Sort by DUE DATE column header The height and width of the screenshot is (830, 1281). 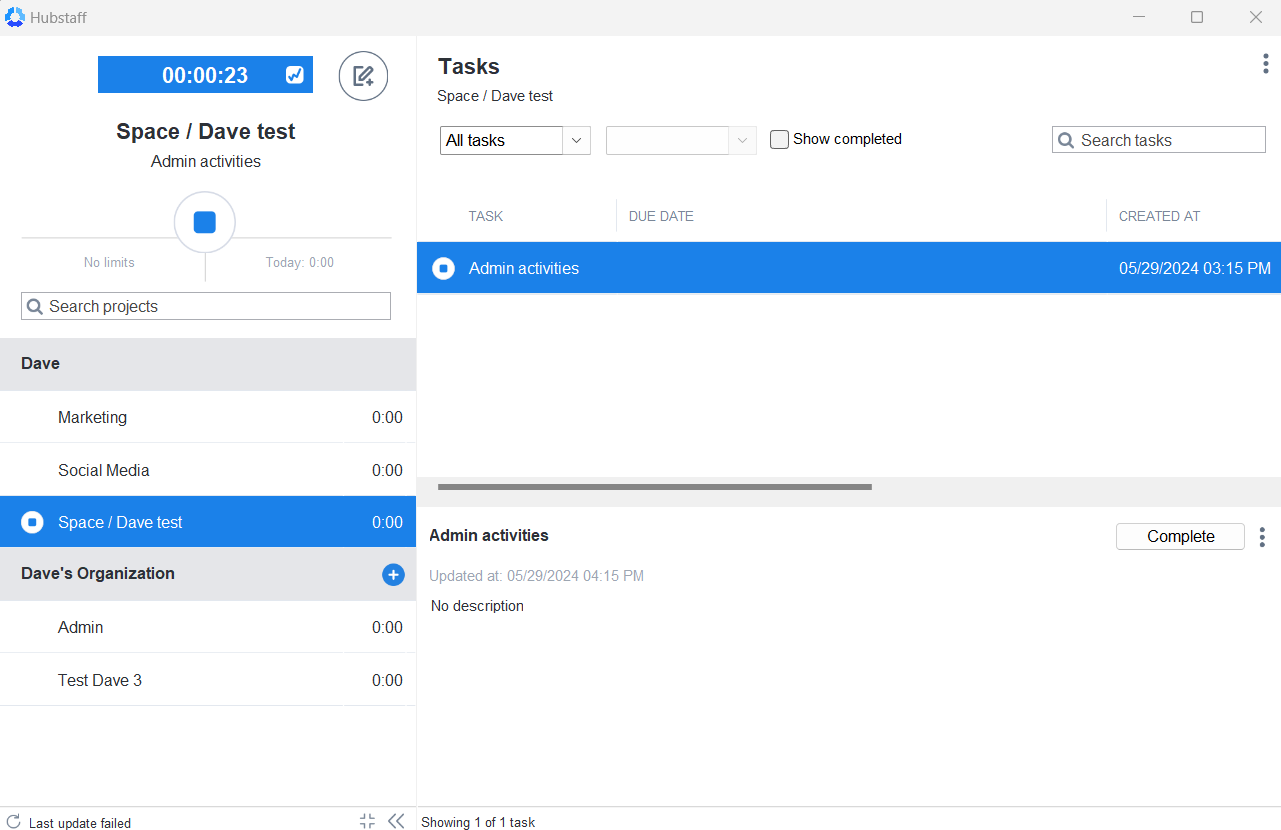(x=661, y=216)
